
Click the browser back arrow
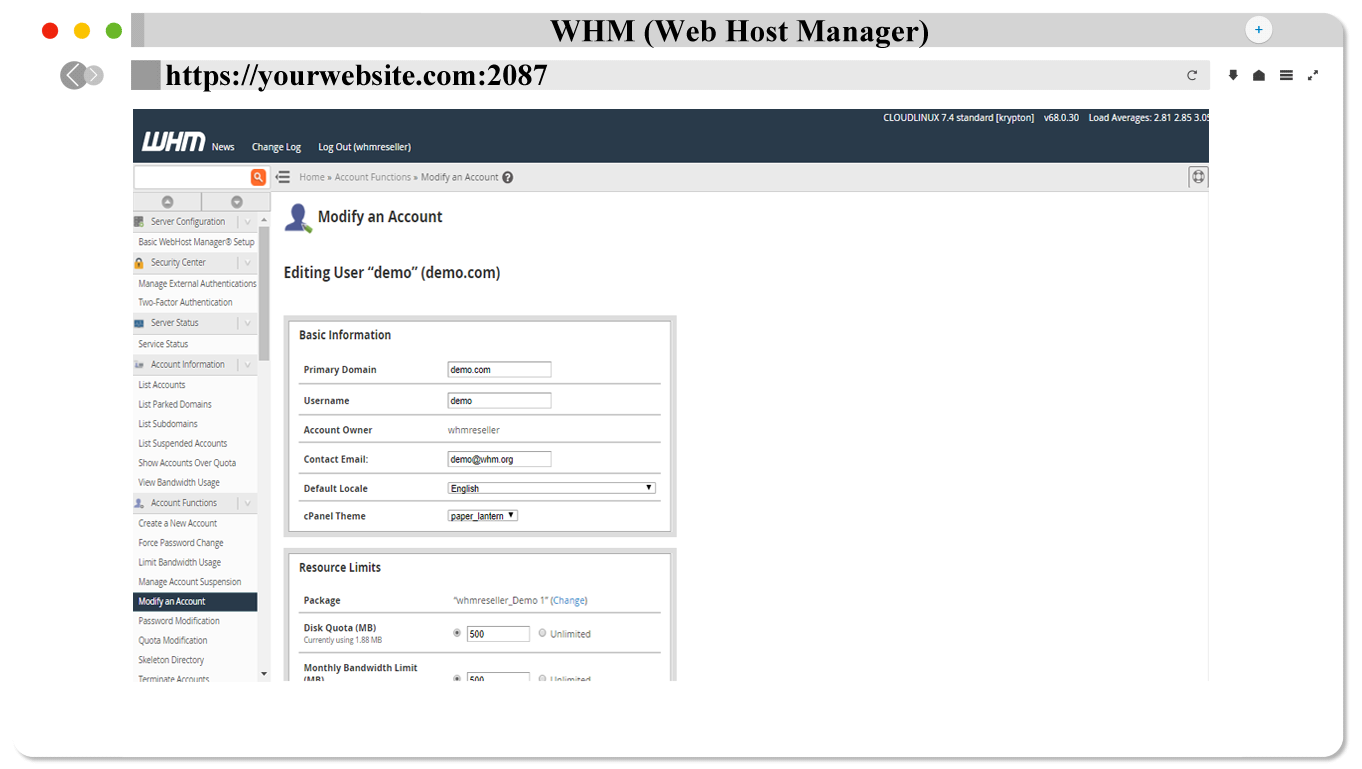tap(72, 75)
